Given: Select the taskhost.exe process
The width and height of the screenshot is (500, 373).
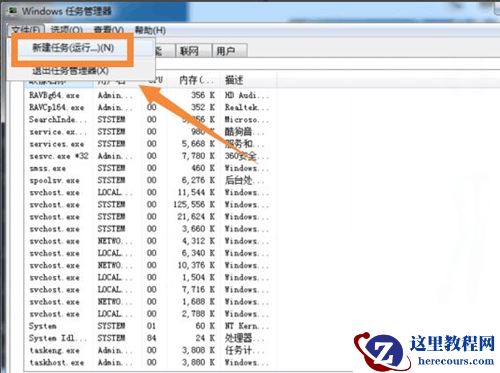Looking at the screenshot, I should point(57,362).
